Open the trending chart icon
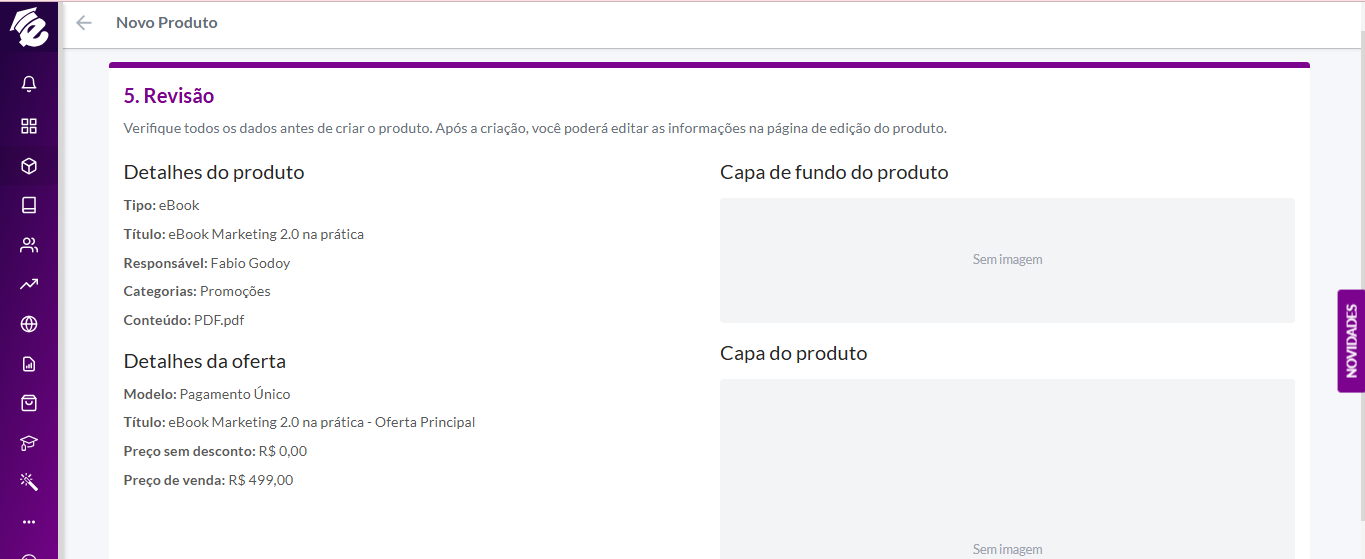Image resolution: width=1365 pixels, height=559 pixels. pyautogui.click(x=29, y=284)
